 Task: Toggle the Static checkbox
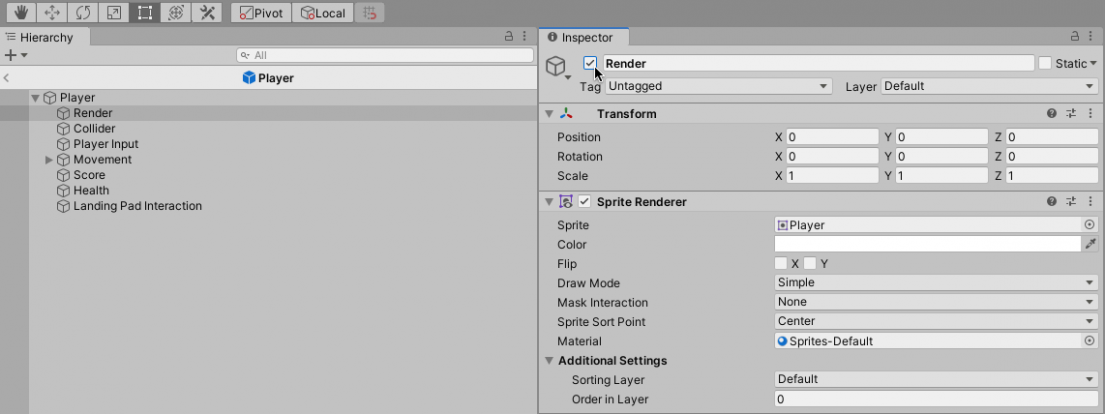click(x=1045, y=63)
